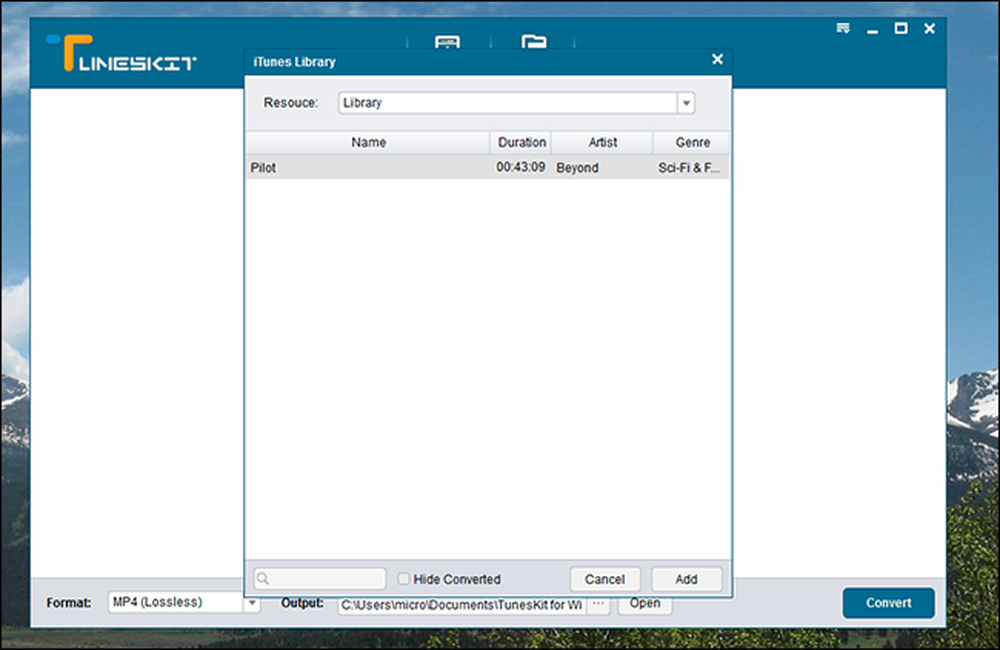Sort by Name column header
The image size is (1000, 650).
click(368, 142)
